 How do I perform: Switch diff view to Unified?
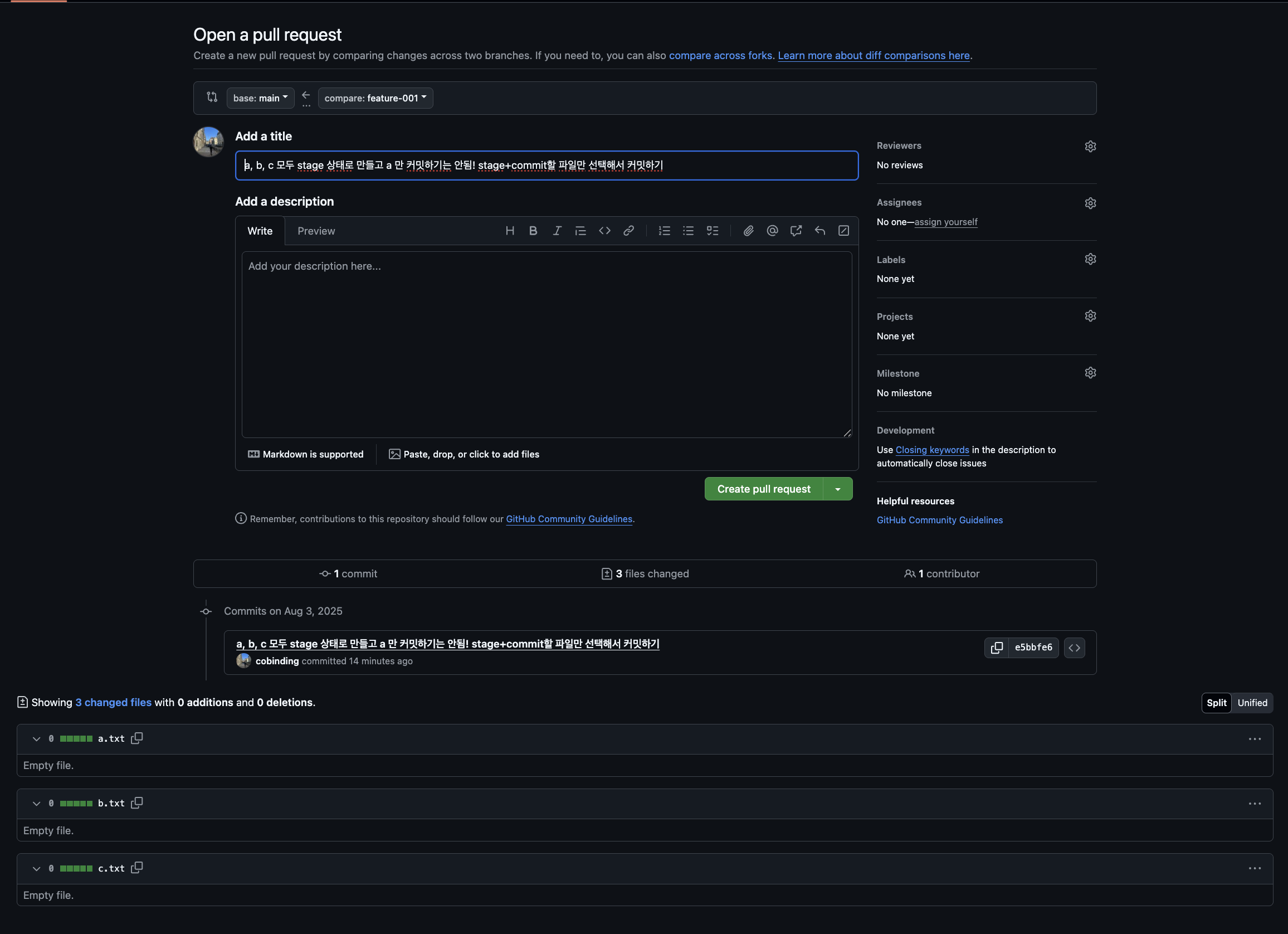click(x=1252, y=703)
